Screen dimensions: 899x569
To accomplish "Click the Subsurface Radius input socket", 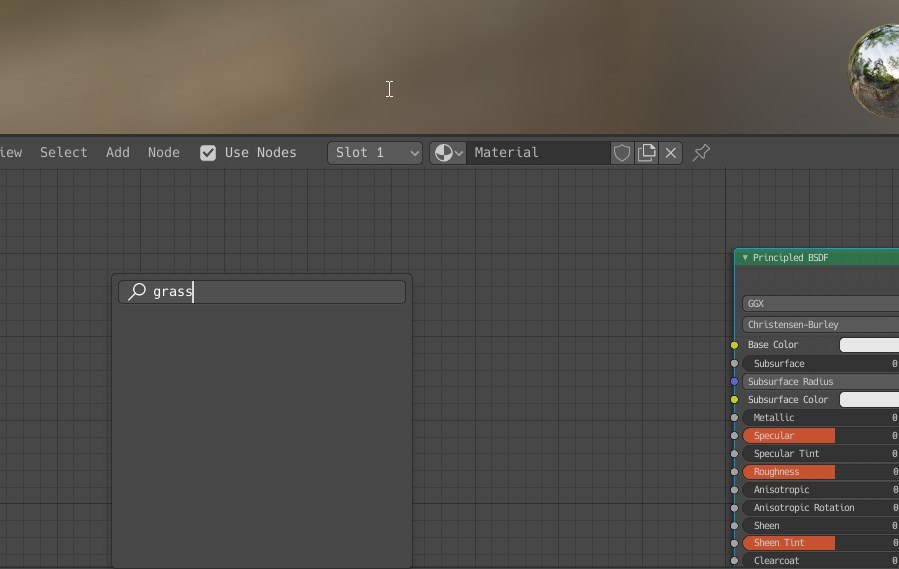I will [x=734, y=381].
